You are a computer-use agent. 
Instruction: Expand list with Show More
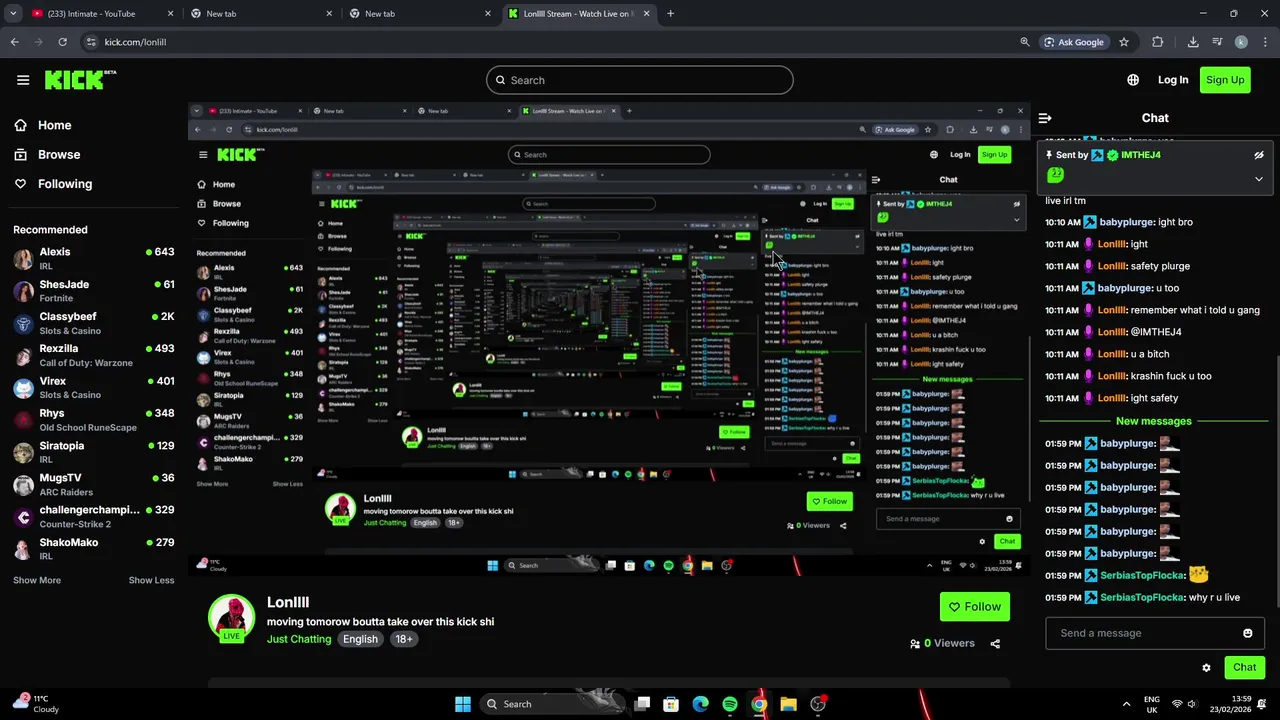point(37,580)
